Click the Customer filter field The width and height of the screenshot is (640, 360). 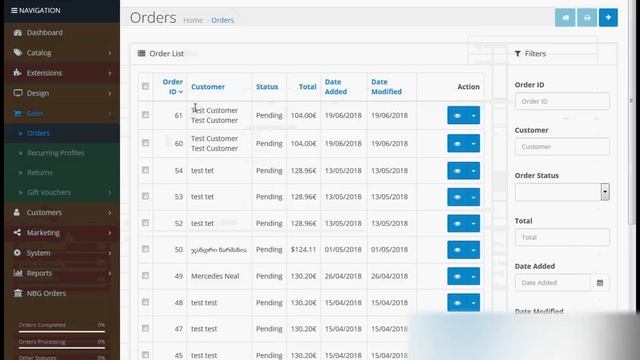[562, 147]
